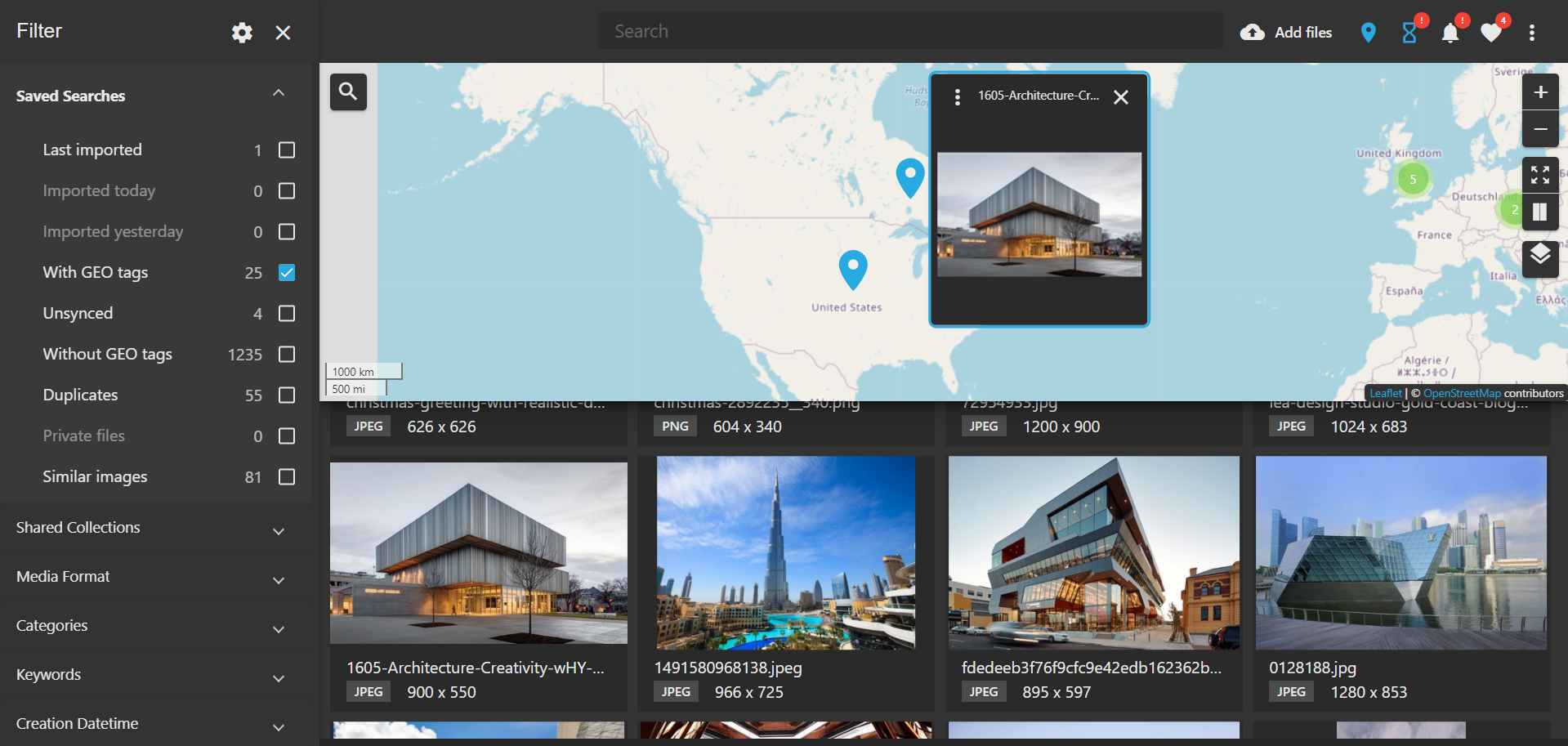Click the blue map location pin in header
This screenshot has height=746, width=1568.
coord(1368,33)
